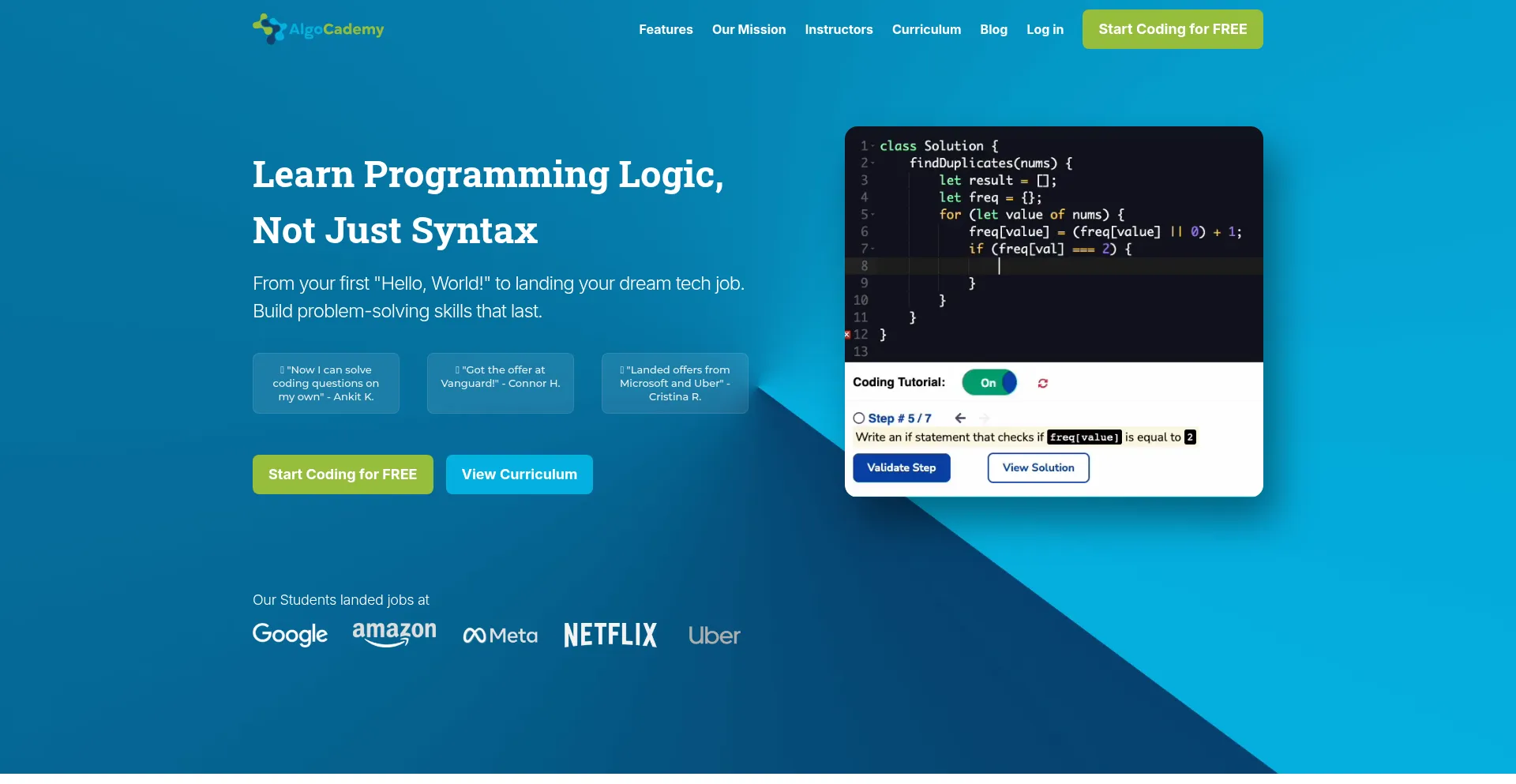
Task: Click the Google logo
Action: [x=290, y=635]
